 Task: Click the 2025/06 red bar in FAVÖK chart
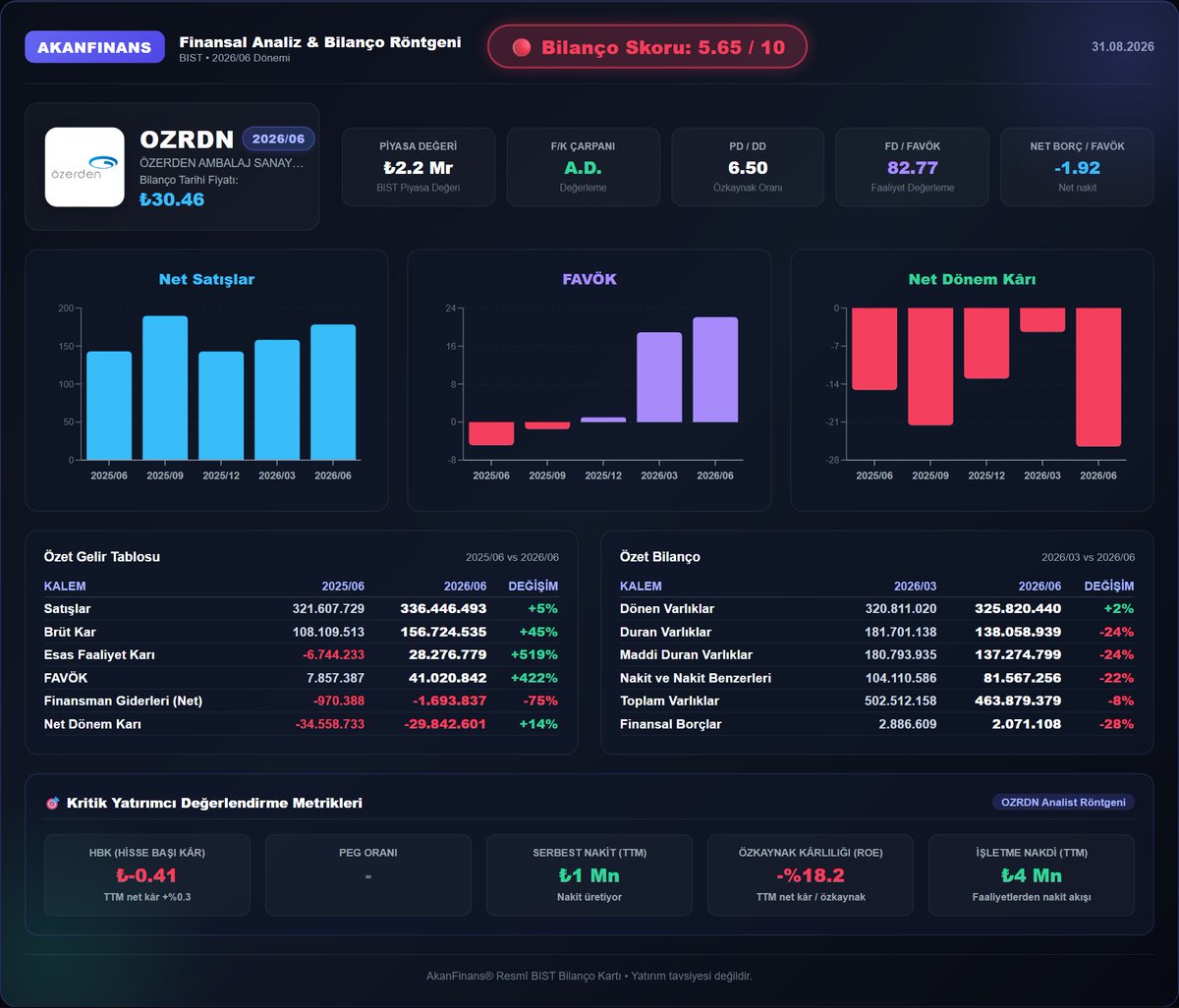pyautogui.click(x=491, y=433)
